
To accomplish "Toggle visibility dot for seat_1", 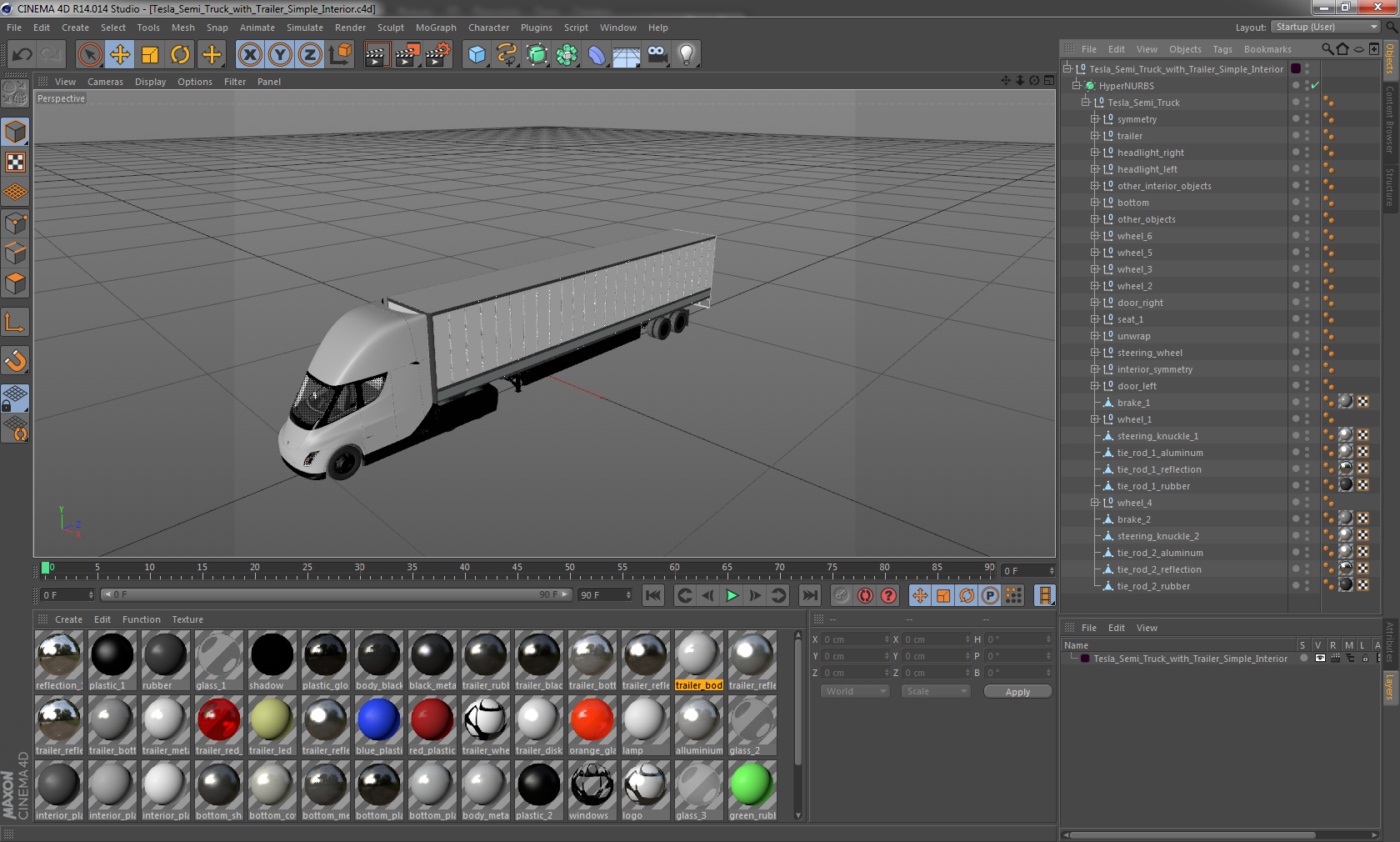I will [1296, 318].
